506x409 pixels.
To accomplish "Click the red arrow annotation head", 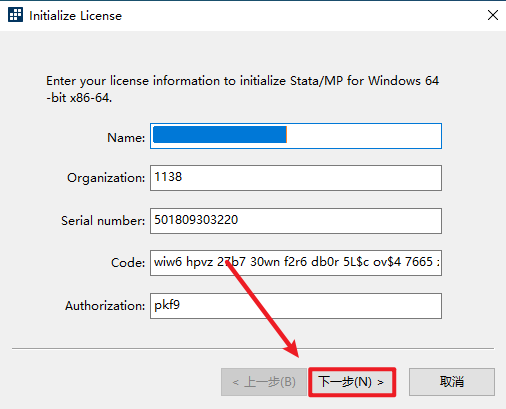I will [x=291, y=349].
